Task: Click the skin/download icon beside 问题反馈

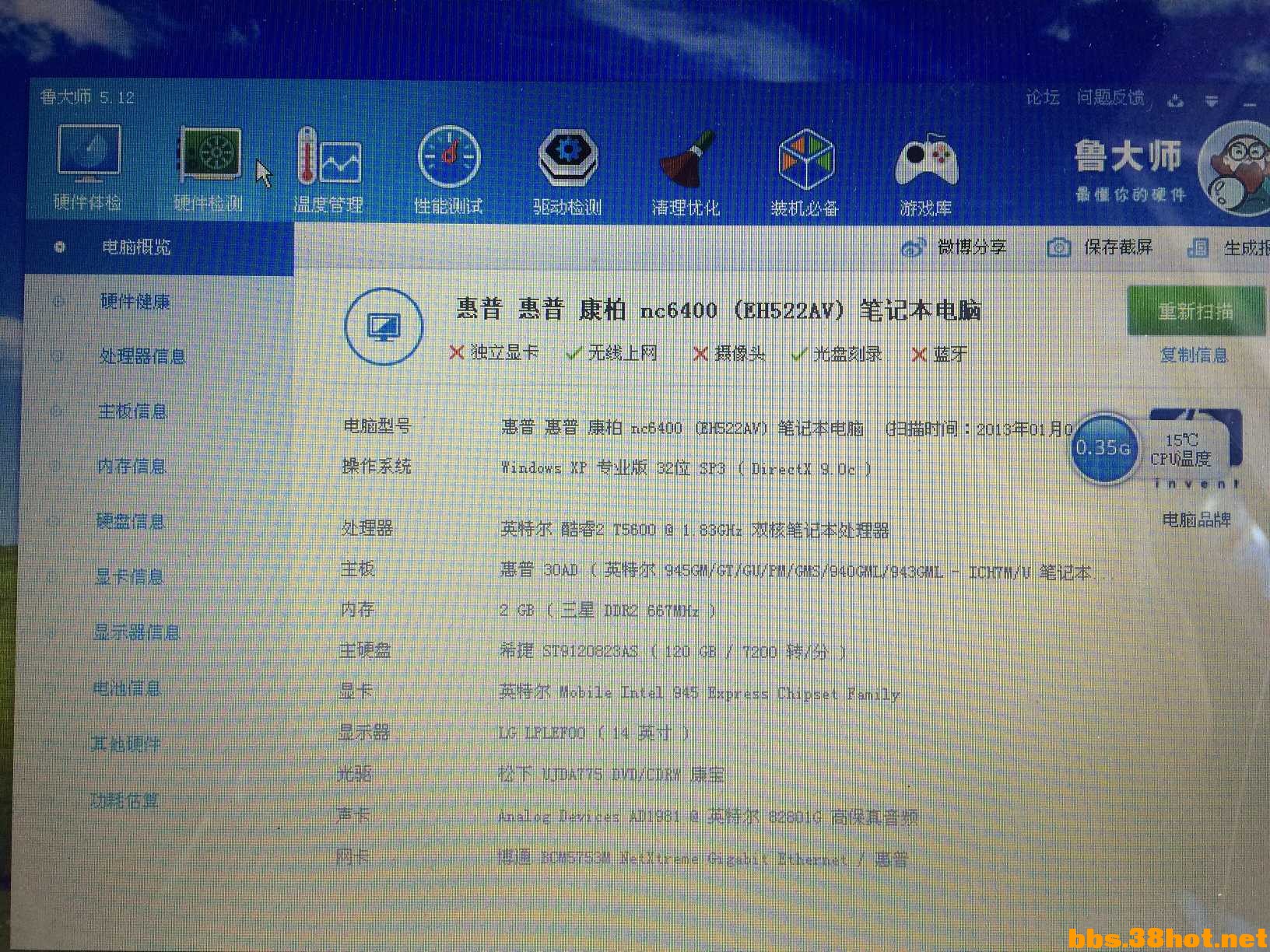Action: pos(1176,100)
